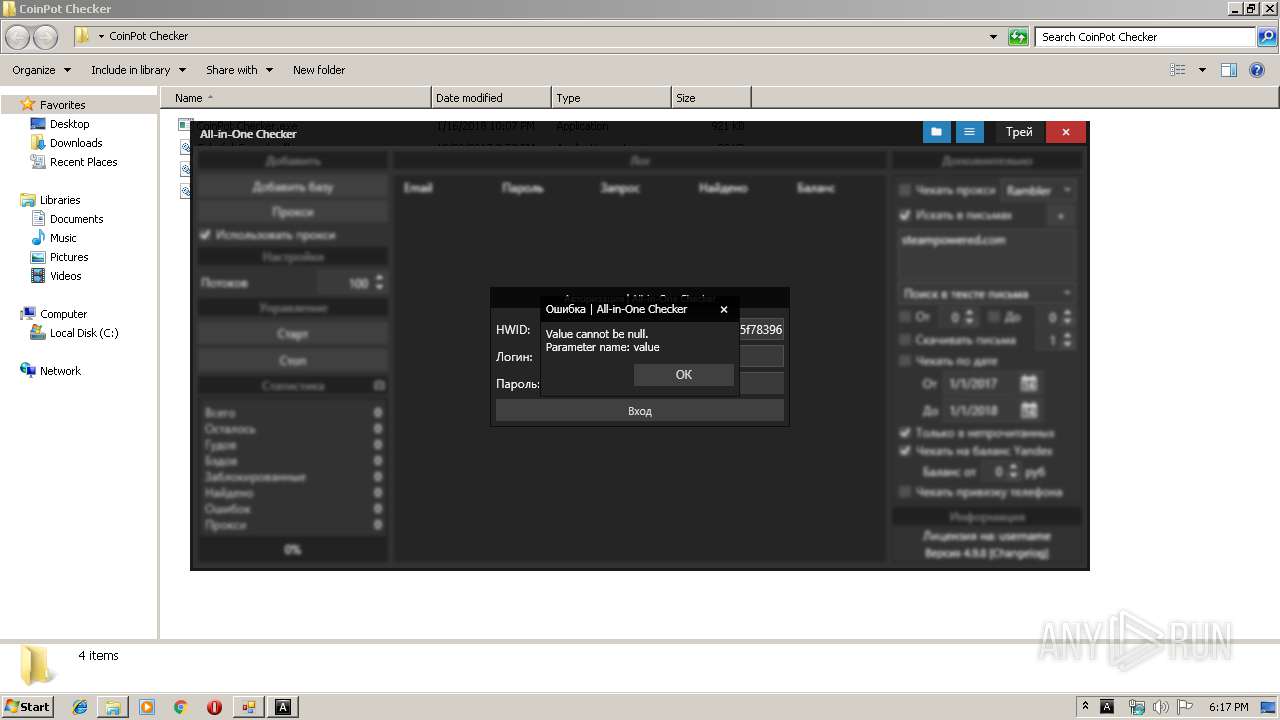1280x720 pixels.
Task: Refresh the CoinPot Checker folder
Action: [x=1018, y=37]
